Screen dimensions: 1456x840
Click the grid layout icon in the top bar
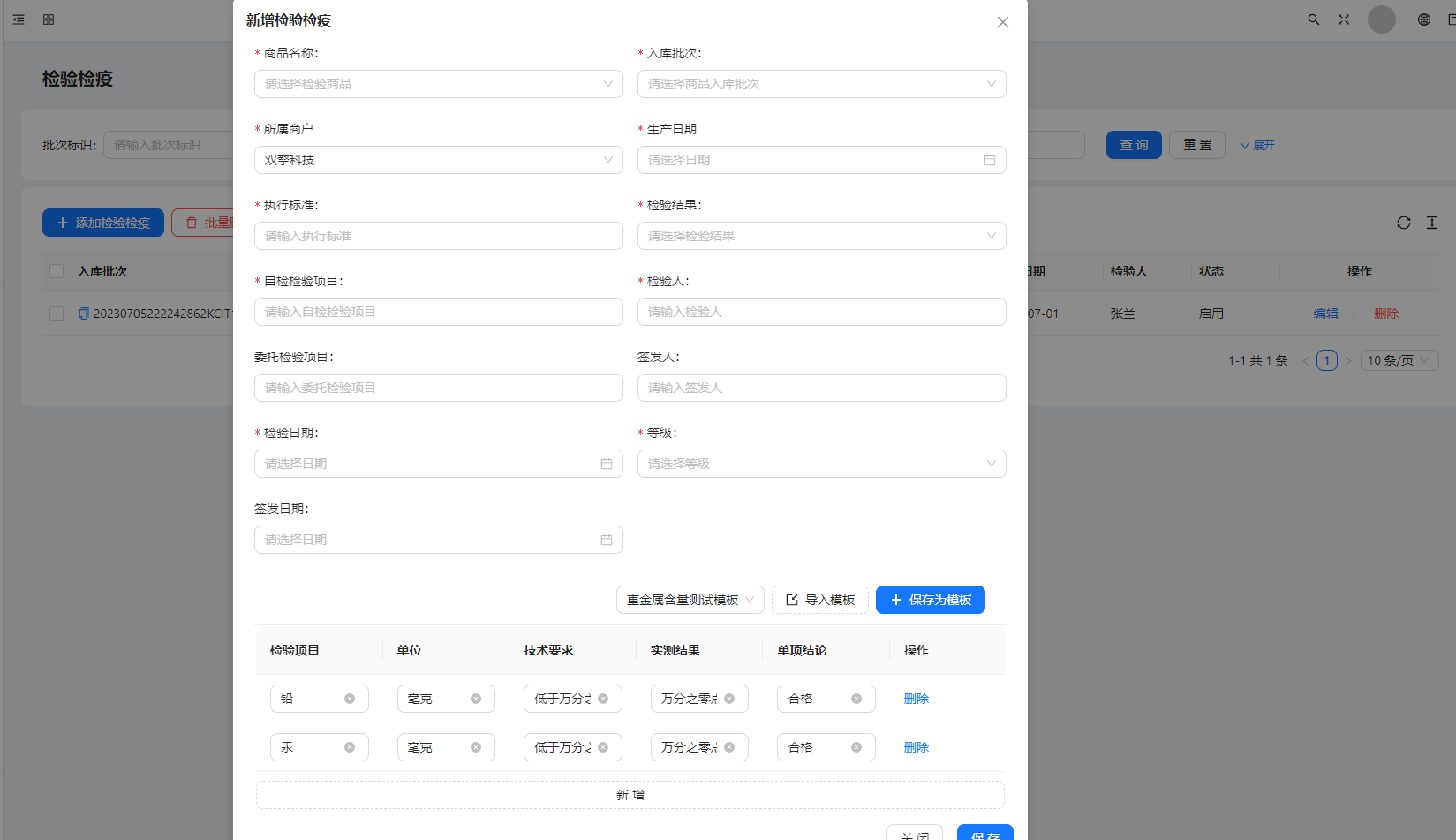[x=49, y=19]
